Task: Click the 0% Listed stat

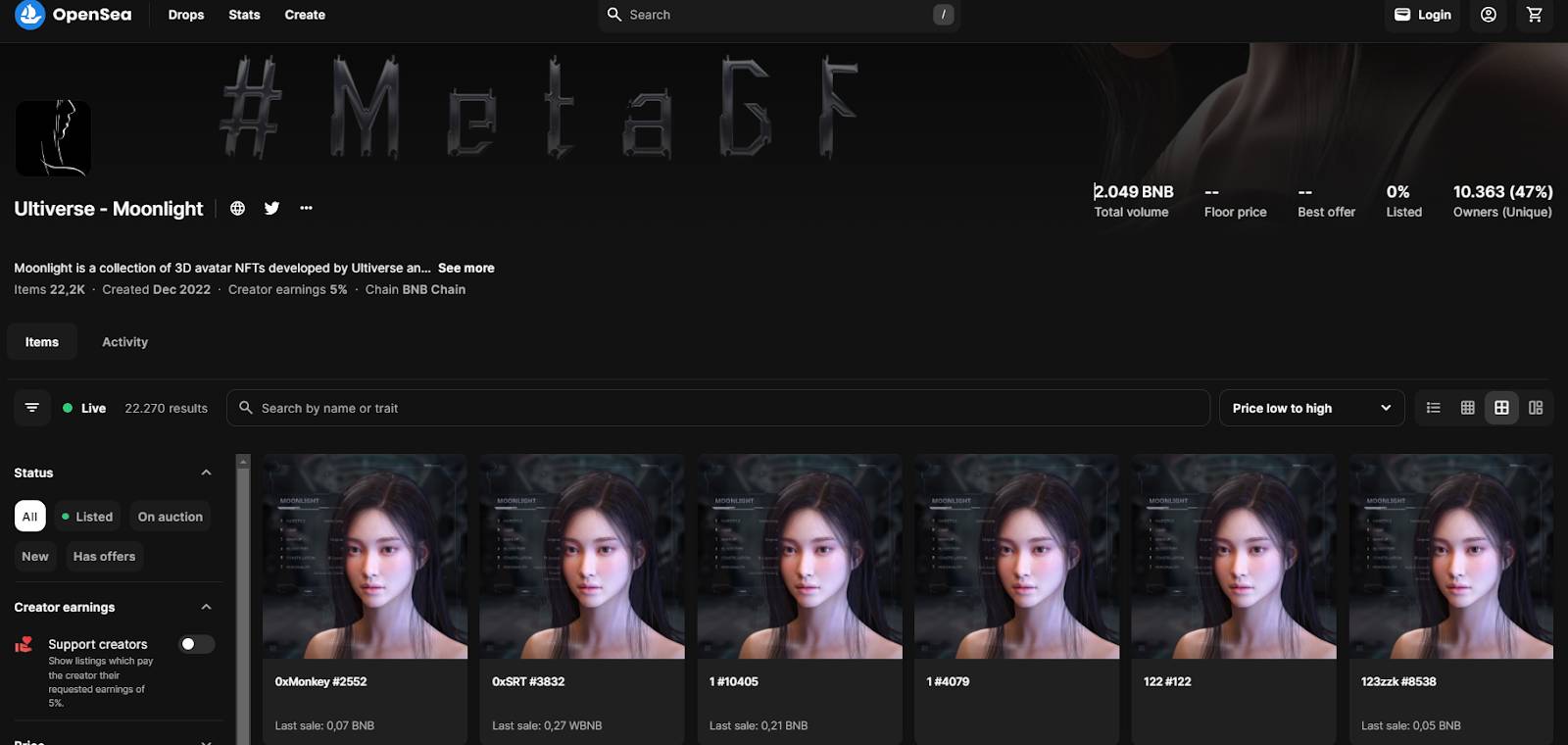Action: [x=1403, y=201]
